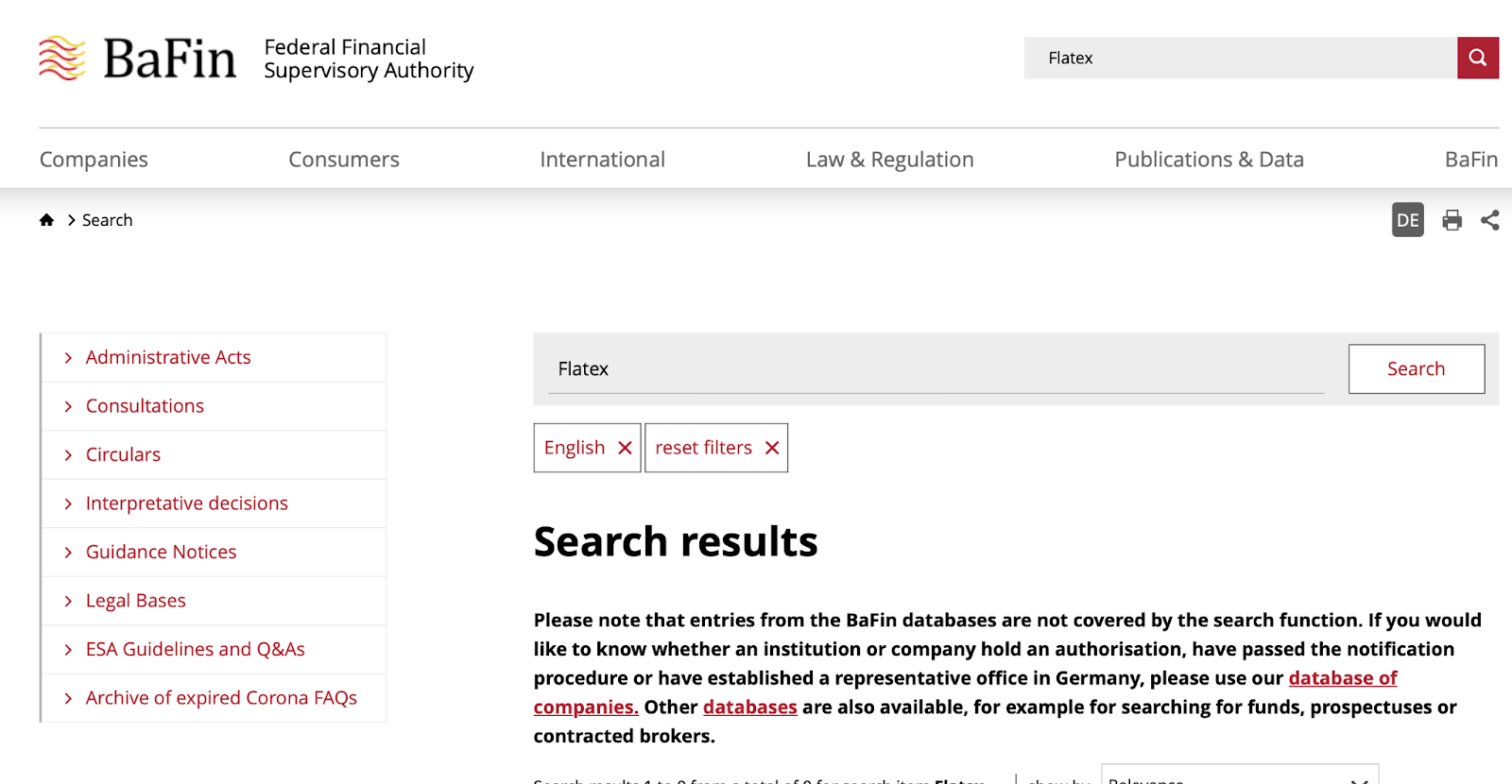Click chevron next to ESA Guidelines and Q&As
The width and height of the screenshot is (1512, 784).
tap(68, 650)
